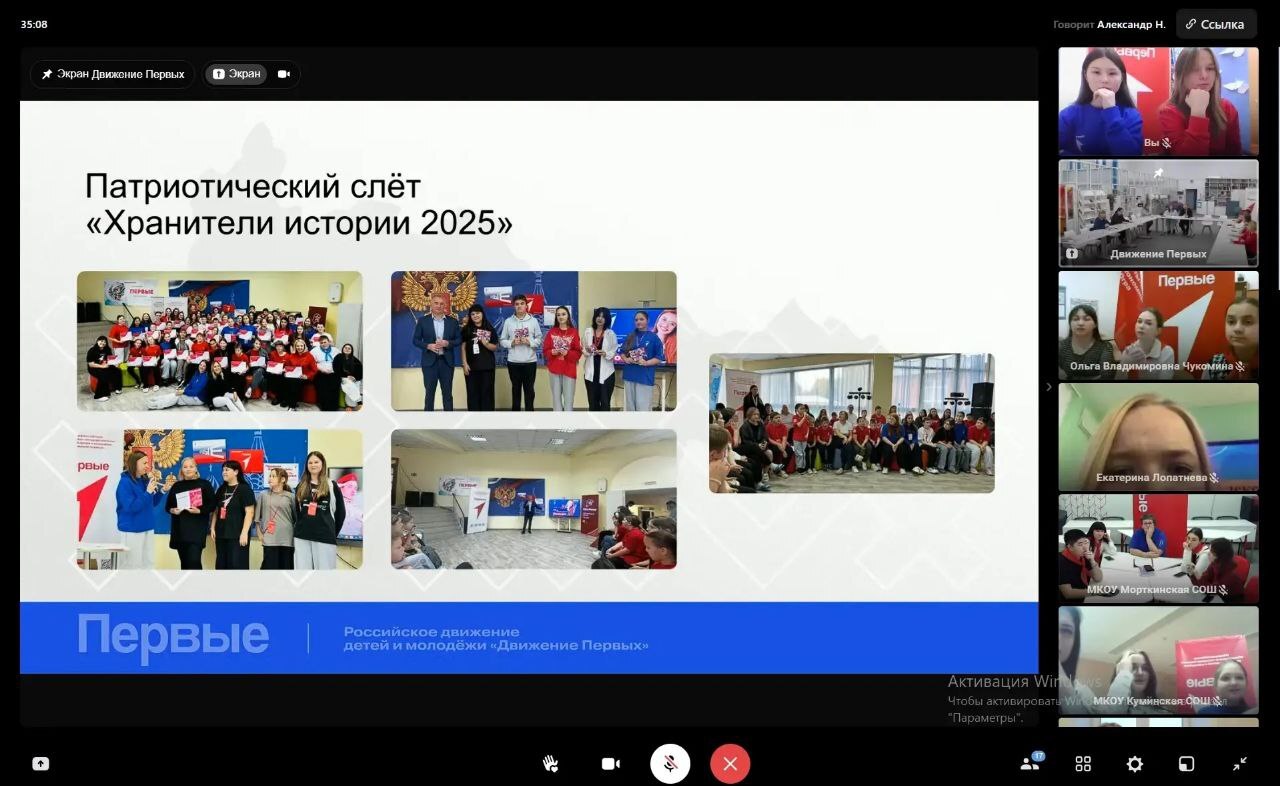The width and height of the screenshot is (1280, 786).
Task: Unpin 'Экран Движение Первых' pinned label
Action: (113, 74)
